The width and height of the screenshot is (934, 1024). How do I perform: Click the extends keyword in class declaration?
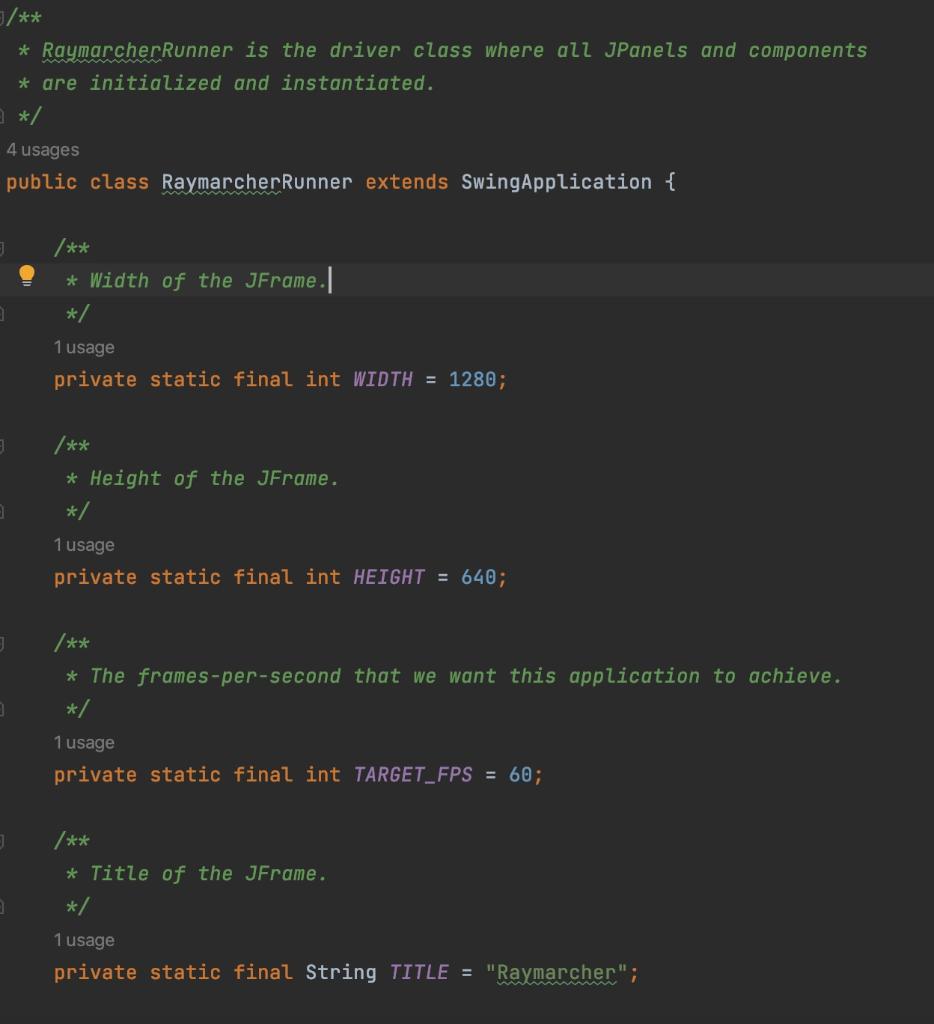(404, 182)
